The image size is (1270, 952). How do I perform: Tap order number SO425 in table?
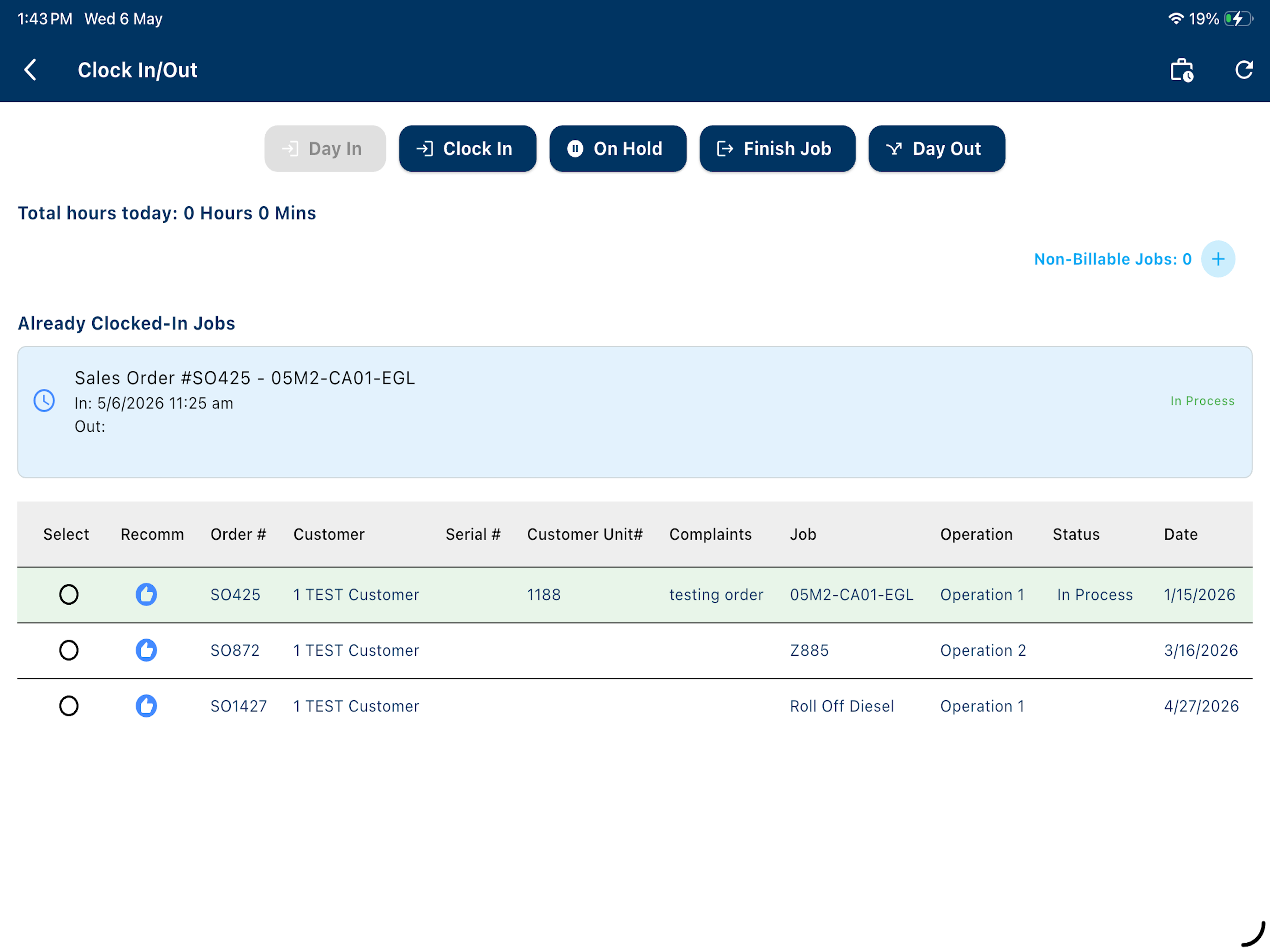(235, 595)
